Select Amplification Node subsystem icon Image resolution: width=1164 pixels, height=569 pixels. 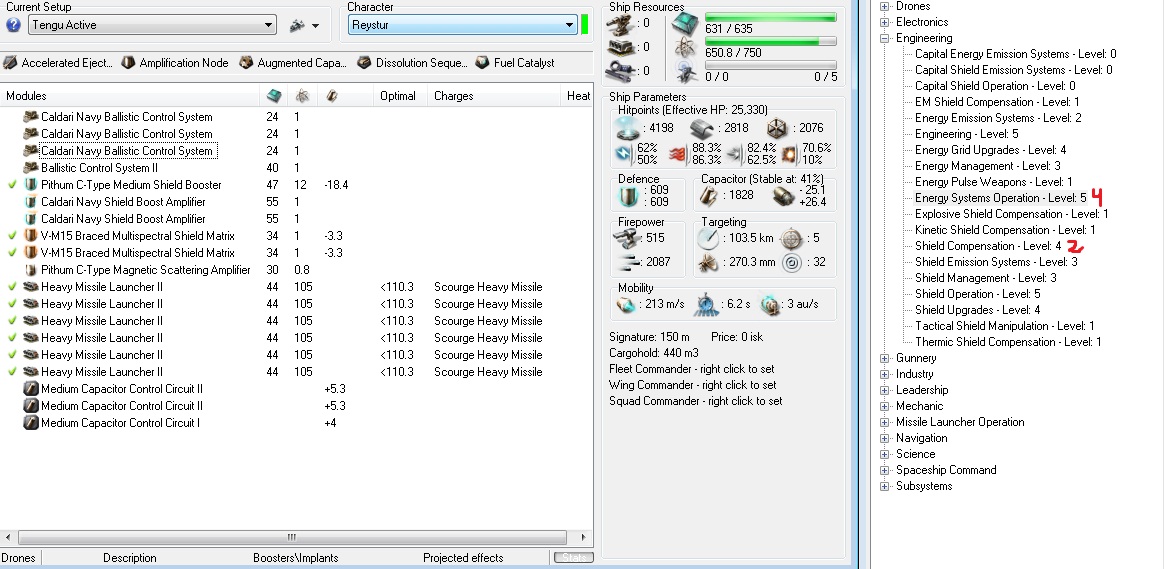(128, 62)
